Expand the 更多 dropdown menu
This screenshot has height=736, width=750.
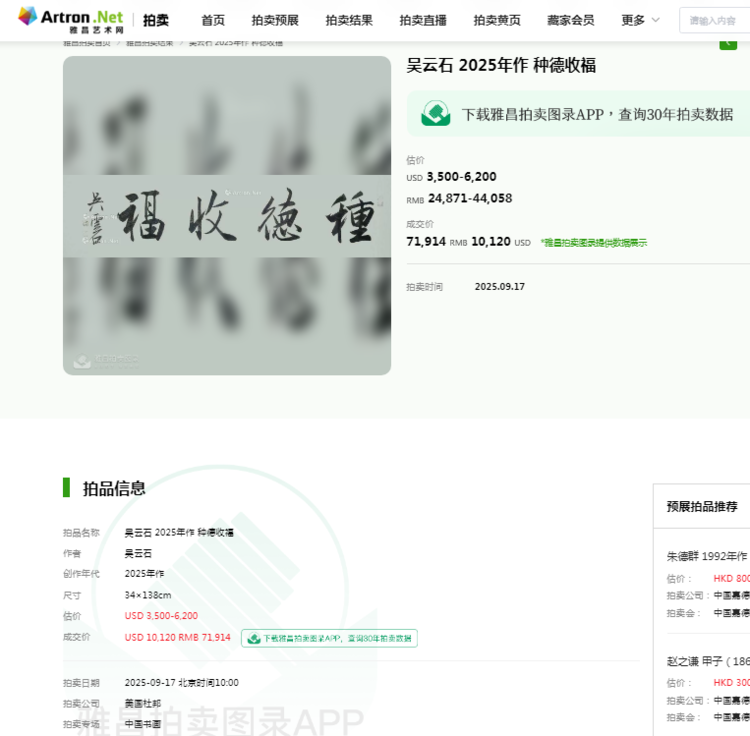pyautogui.click(x=640, y=20)
